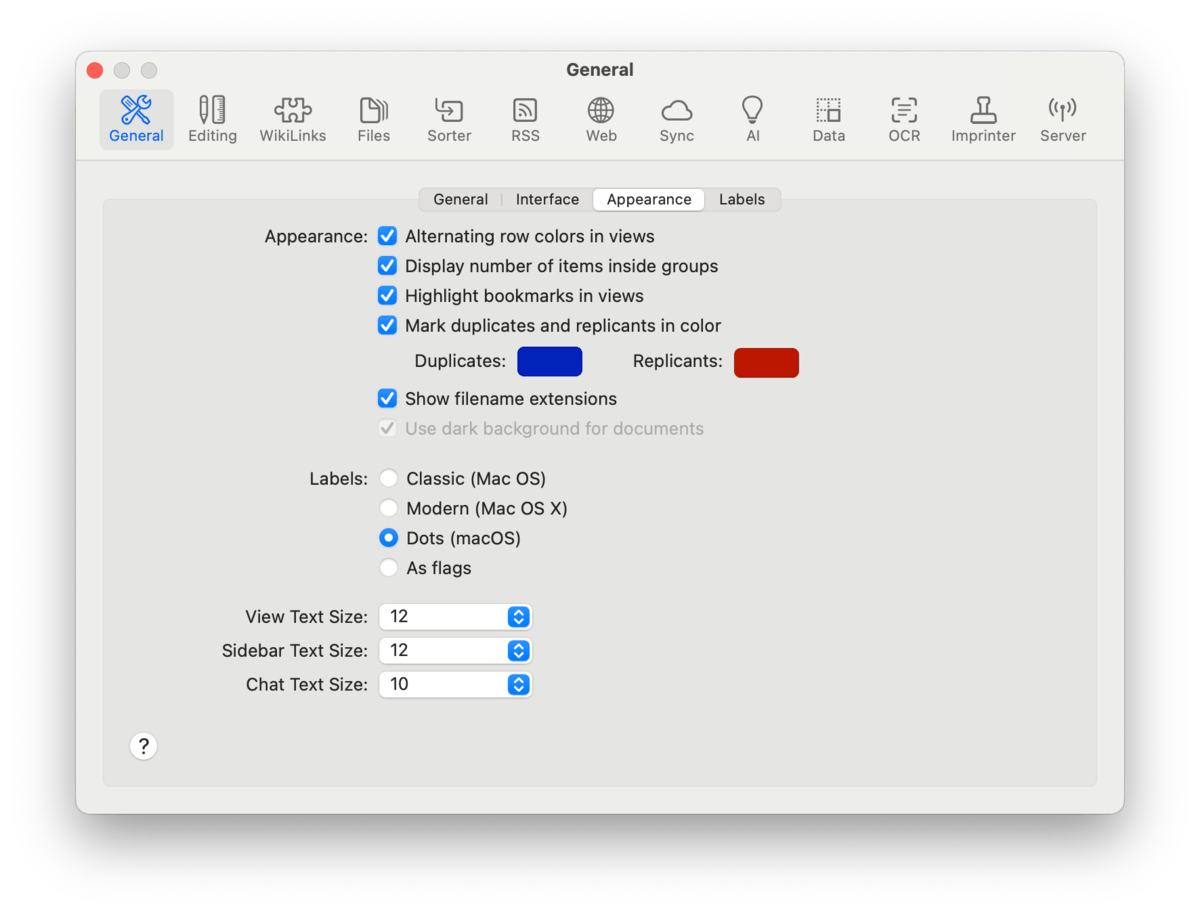This screenshot has height=914, width=1200.
Task: Click the help question mark button
Action: tap(144, 746)
